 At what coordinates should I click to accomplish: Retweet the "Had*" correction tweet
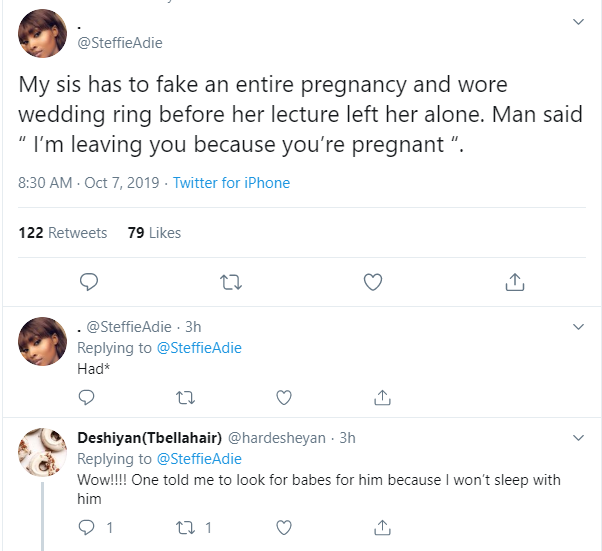[185, 398]
